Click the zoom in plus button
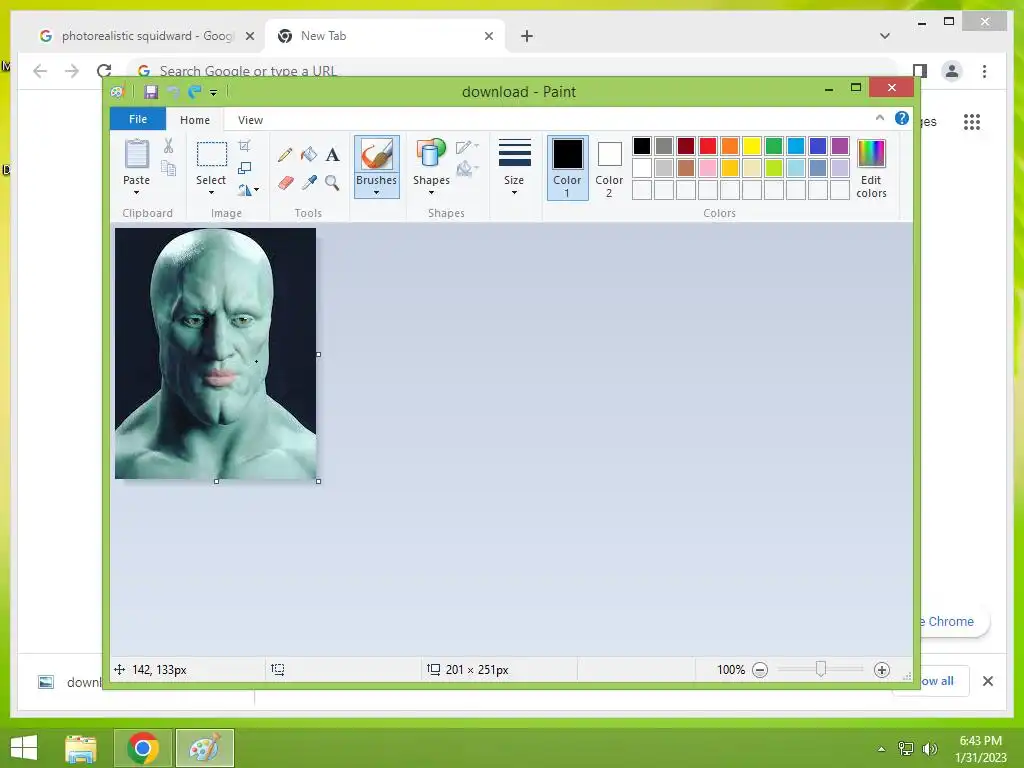The height and width of the screenshot is (768, 1024). (x=882, y=670)
